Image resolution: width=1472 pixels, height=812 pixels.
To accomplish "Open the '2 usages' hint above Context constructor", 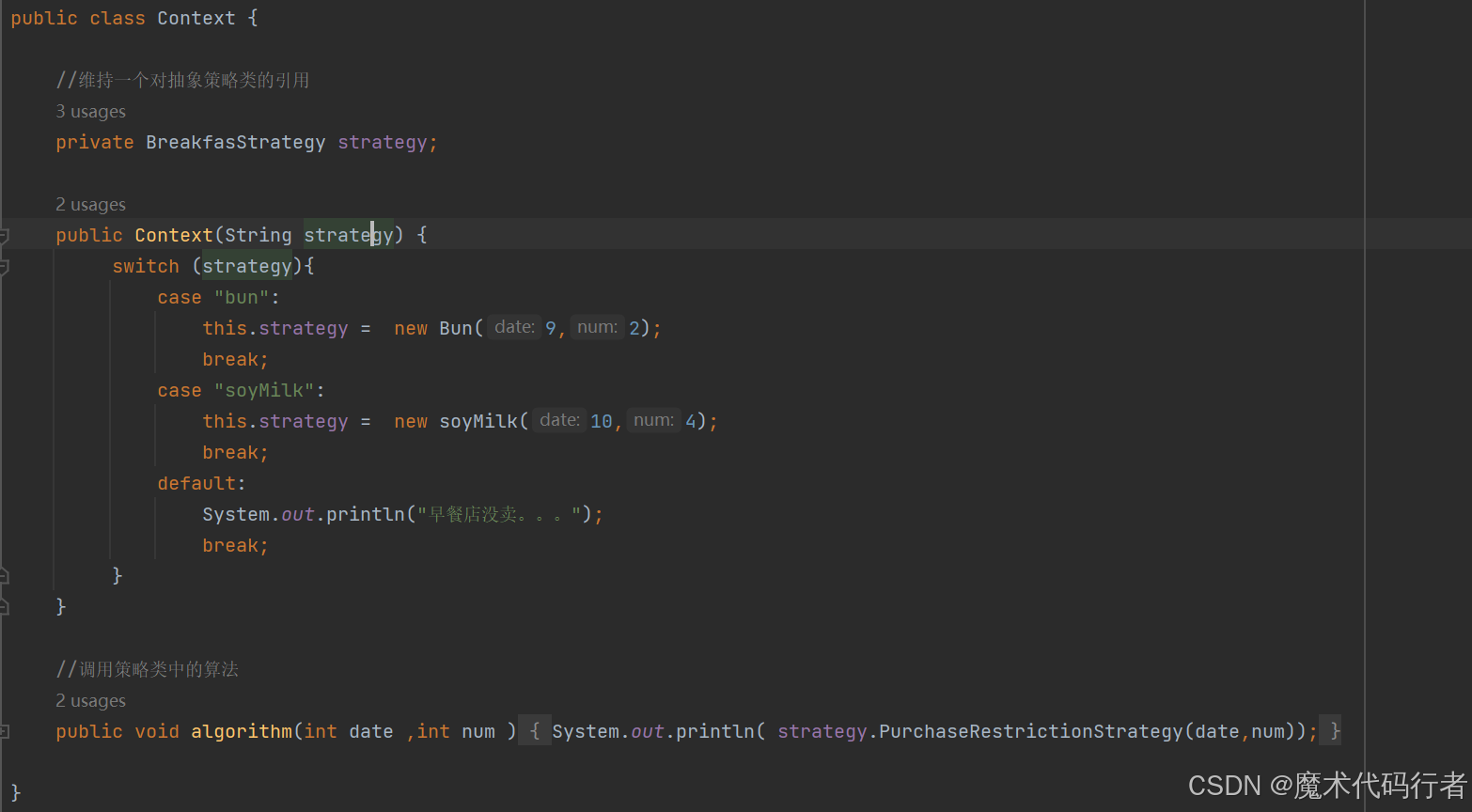I will pyautogui.click(x=90, y=205).
